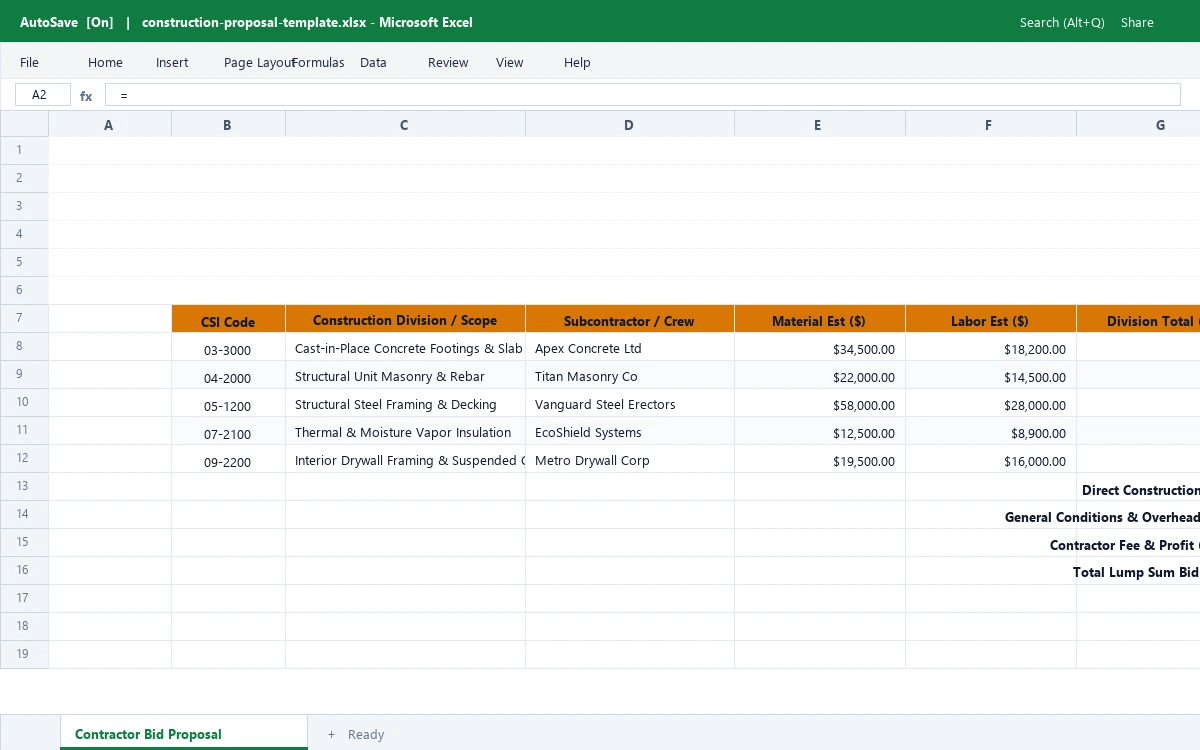Open the Formulas tab
The image size is (1200, 750).
click(x=318, y=62)
